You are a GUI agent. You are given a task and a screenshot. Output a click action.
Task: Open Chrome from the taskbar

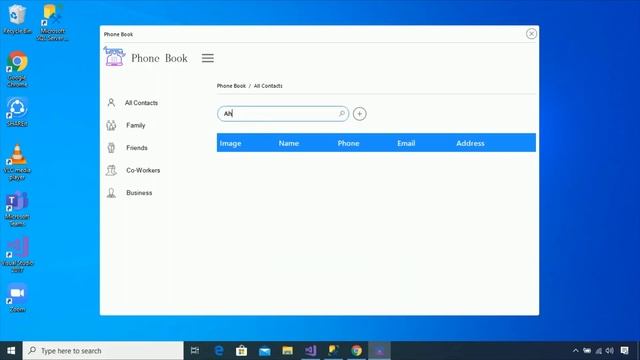(356, 351)
